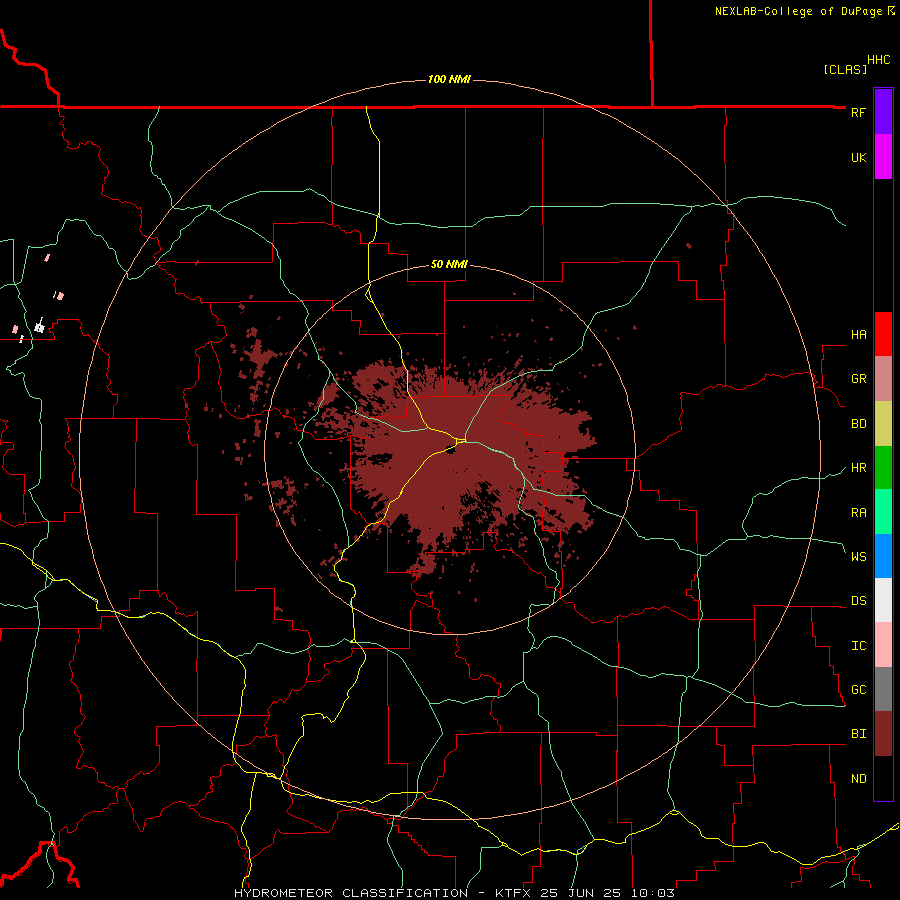Select the GC gray legend swatch
The image size is (900, 900).
883,689
